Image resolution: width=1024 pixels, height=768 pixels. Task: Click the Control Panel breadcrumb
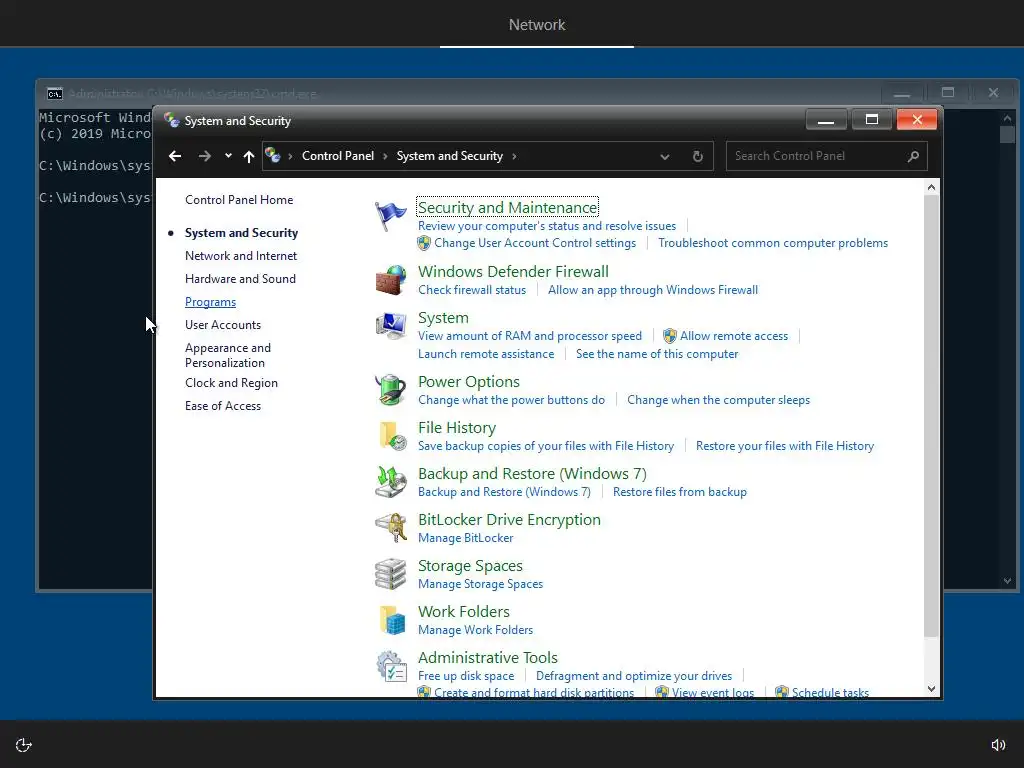338,156
